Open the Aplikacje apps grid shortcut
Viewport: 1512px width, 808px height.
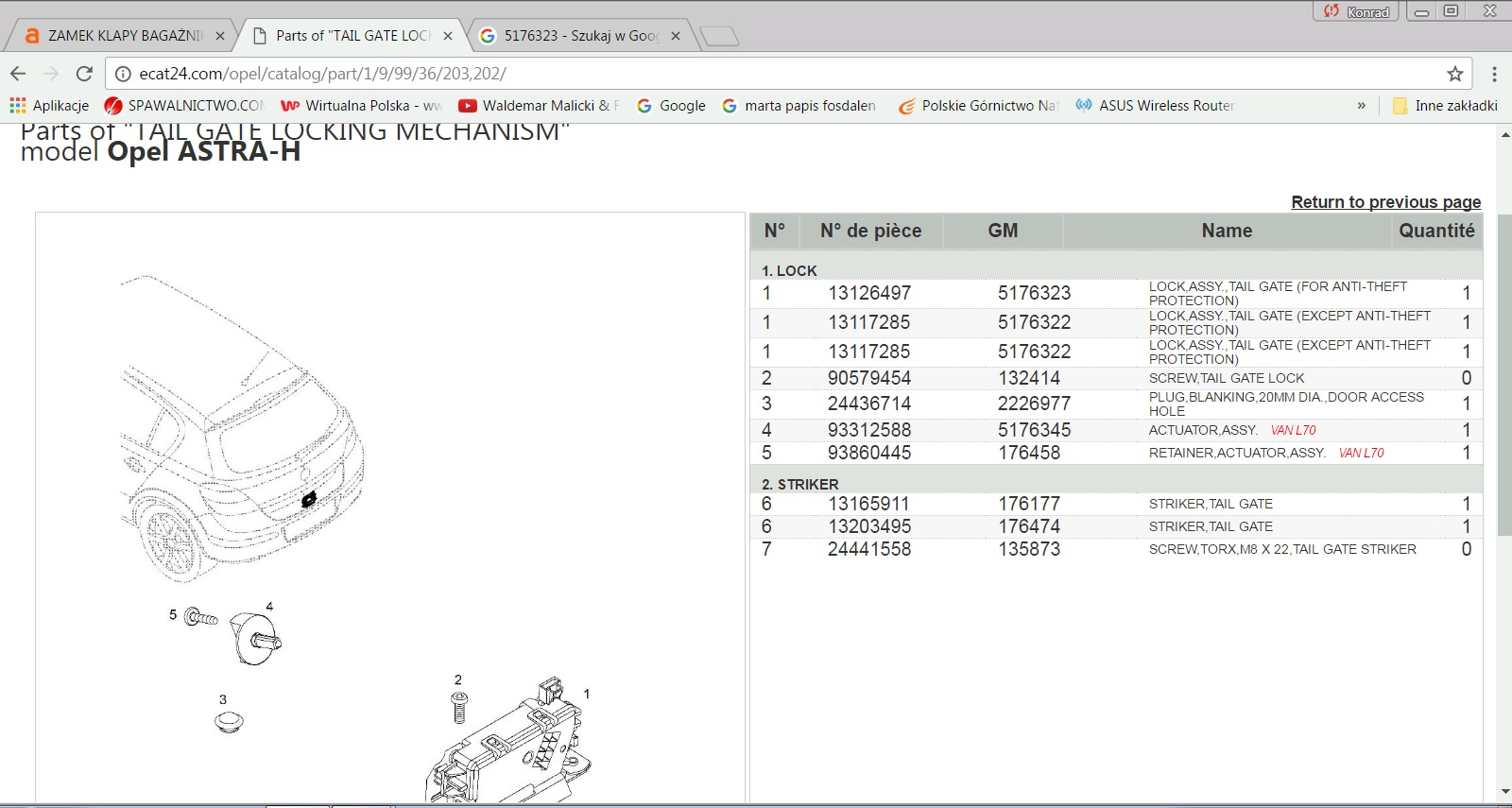click(49, 106)
